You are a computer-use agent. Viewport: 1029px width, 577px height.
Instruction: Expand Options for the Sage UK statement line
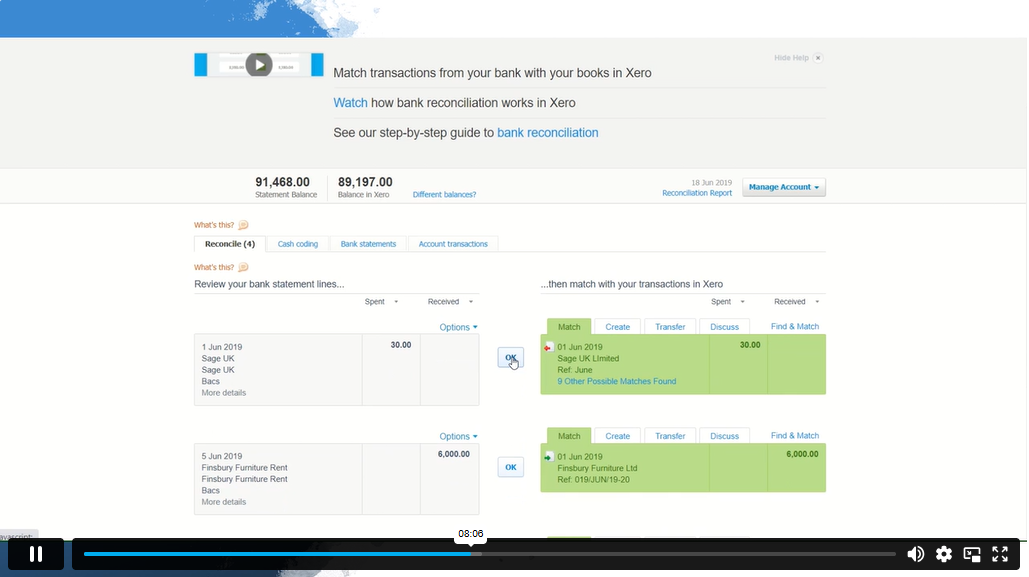(458, 327)
